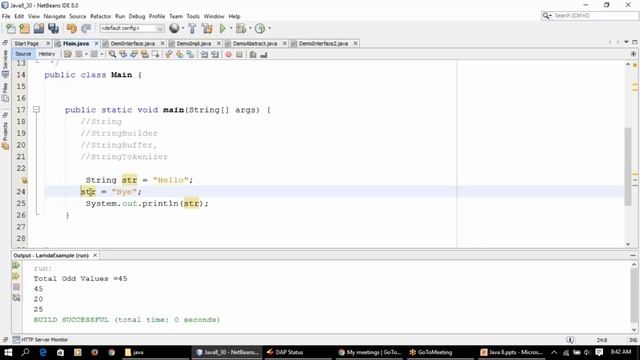Click Stop Macro Recording icon

click(x=240, y=54)
